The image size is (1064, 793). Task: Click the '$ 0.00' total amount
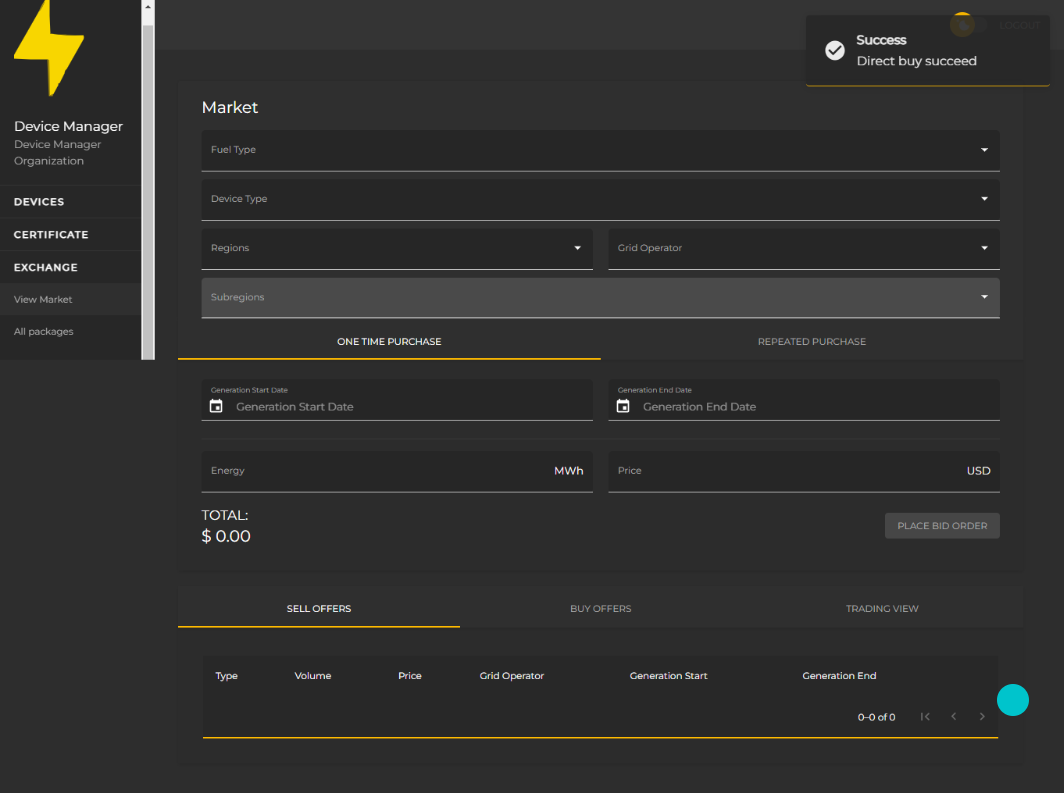pyautogui.click(x=226, y=537)
